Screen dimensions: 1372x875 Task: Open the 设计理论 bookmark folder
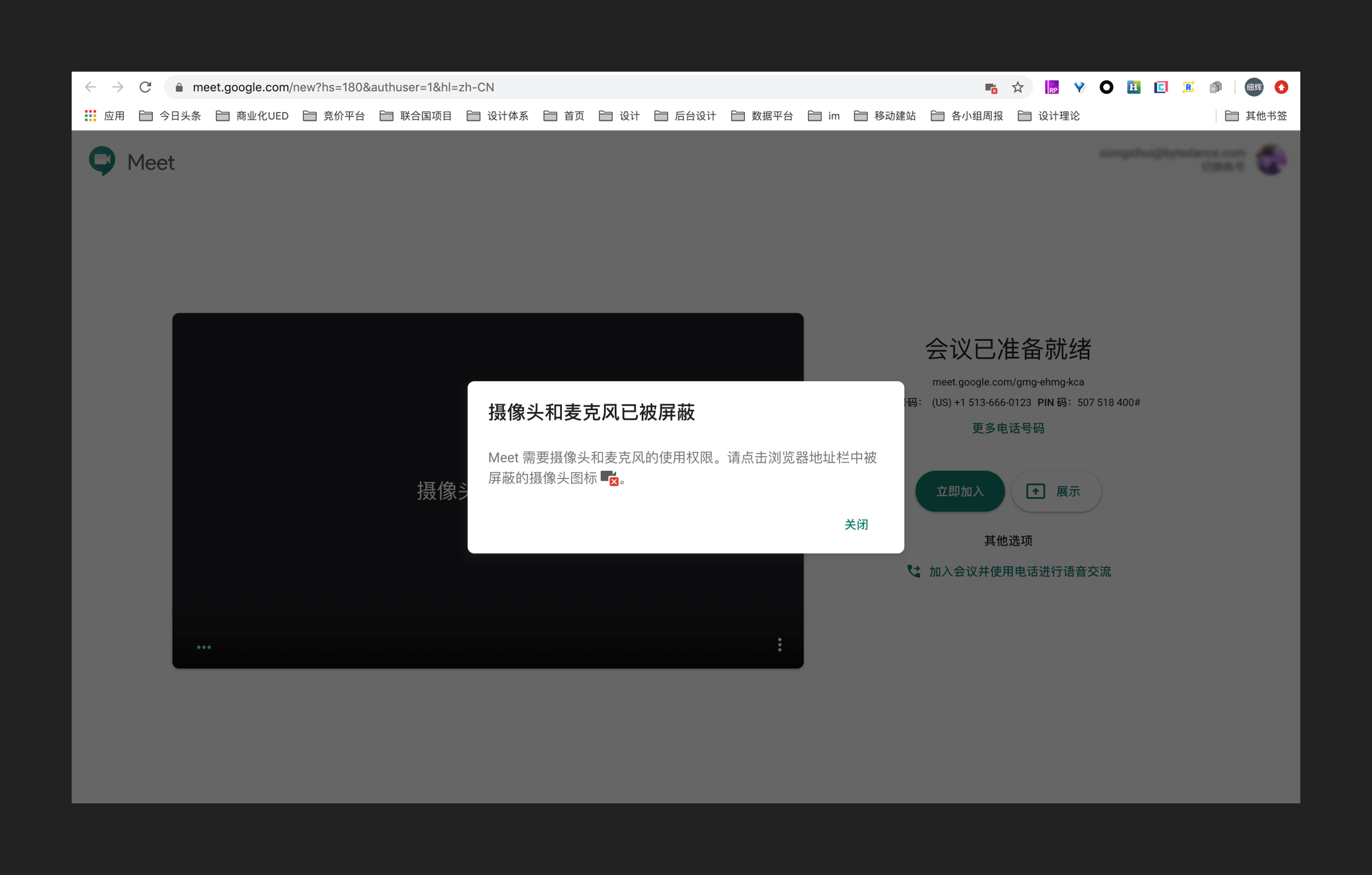coord(1049,116)
